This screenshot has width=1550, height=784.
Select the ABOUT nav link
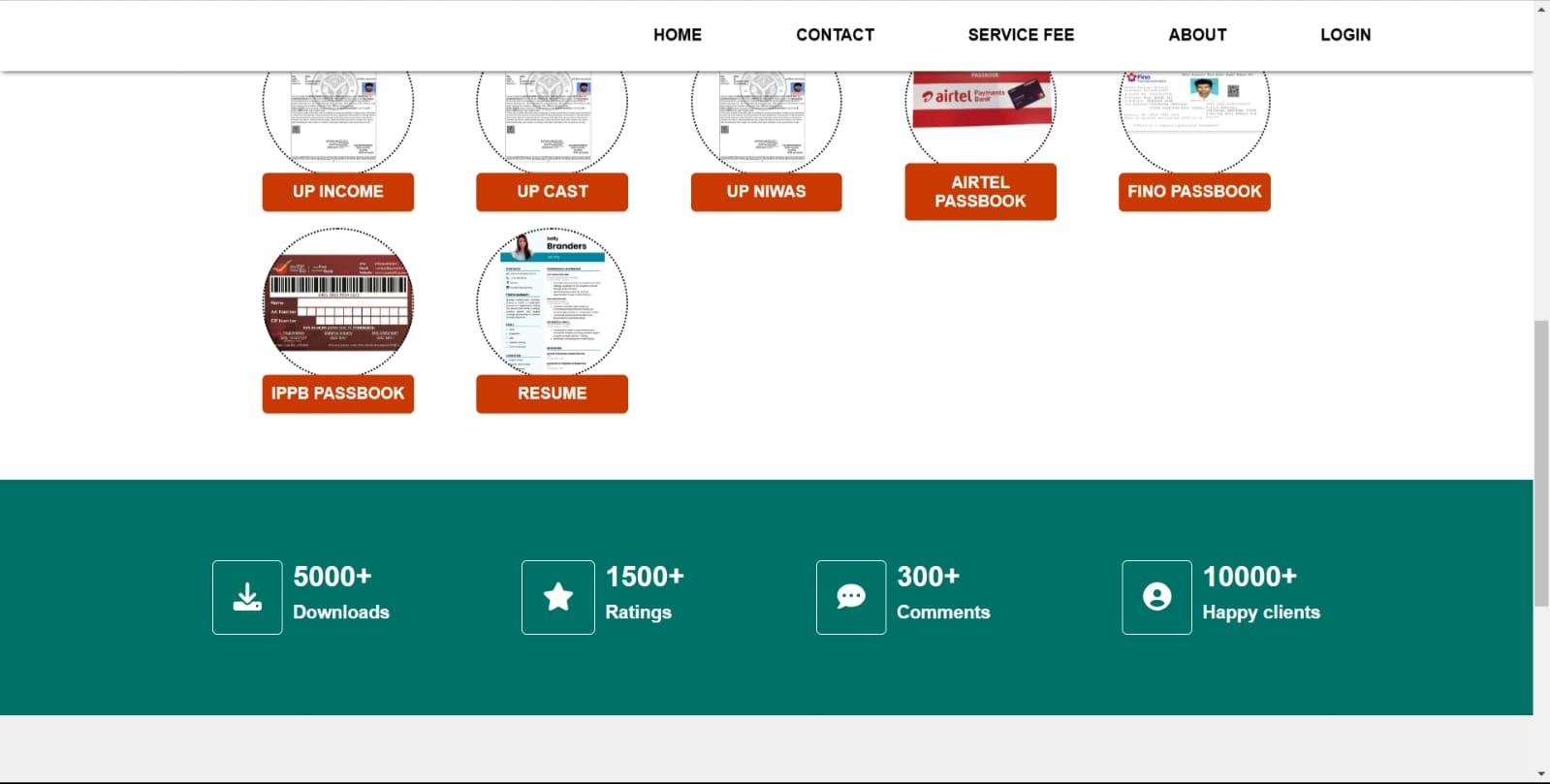[x=1197, y=35]
